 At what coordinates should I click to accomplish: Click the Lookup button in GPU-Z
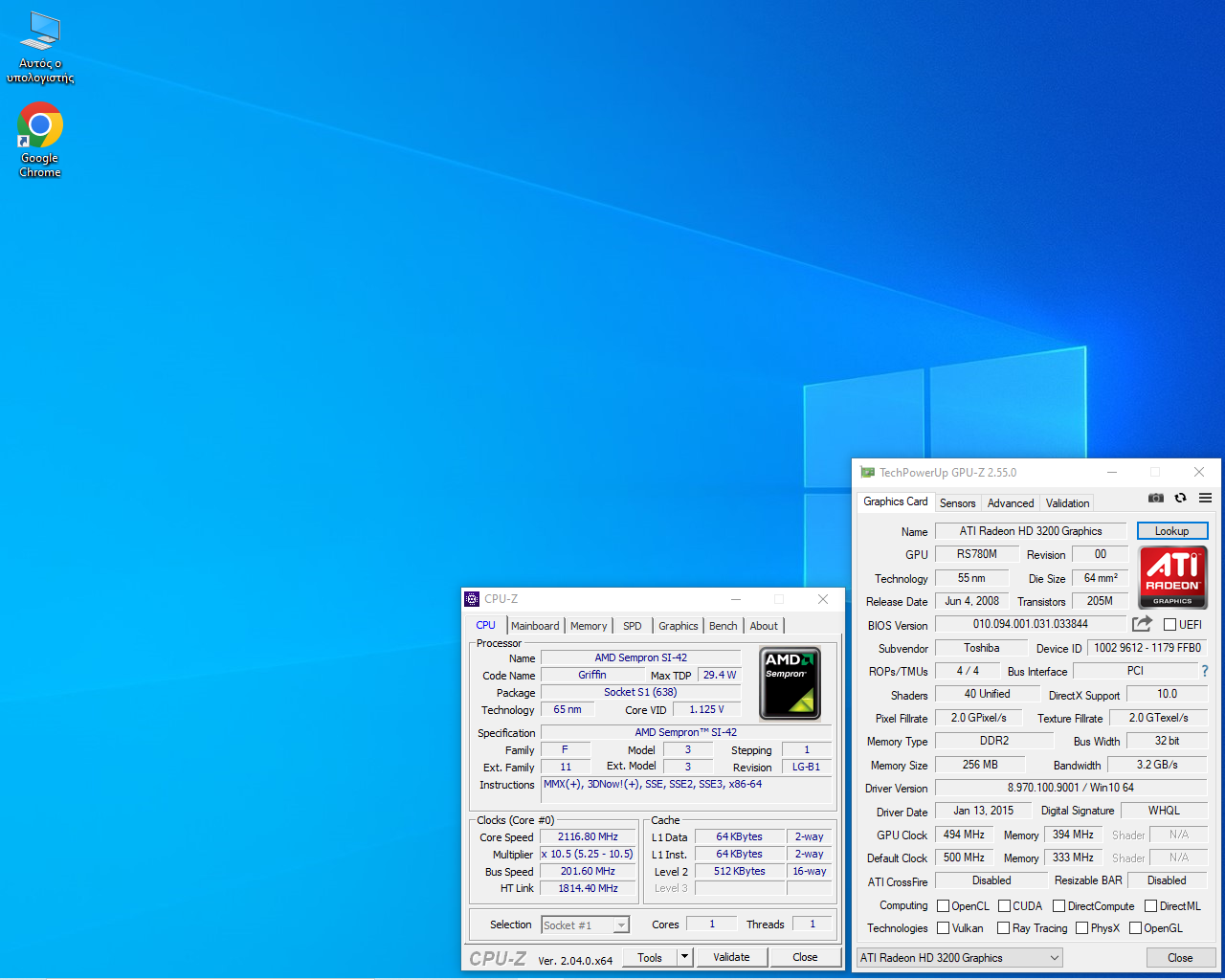1172,531
